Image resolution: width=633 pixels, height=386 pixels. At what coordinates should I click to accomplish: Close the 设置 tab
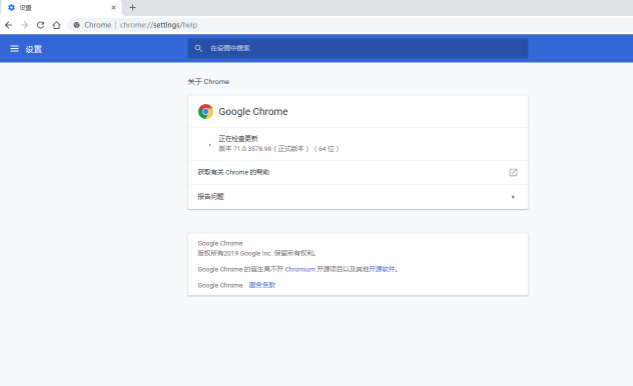pyautogui.click(x=113, y=7)
